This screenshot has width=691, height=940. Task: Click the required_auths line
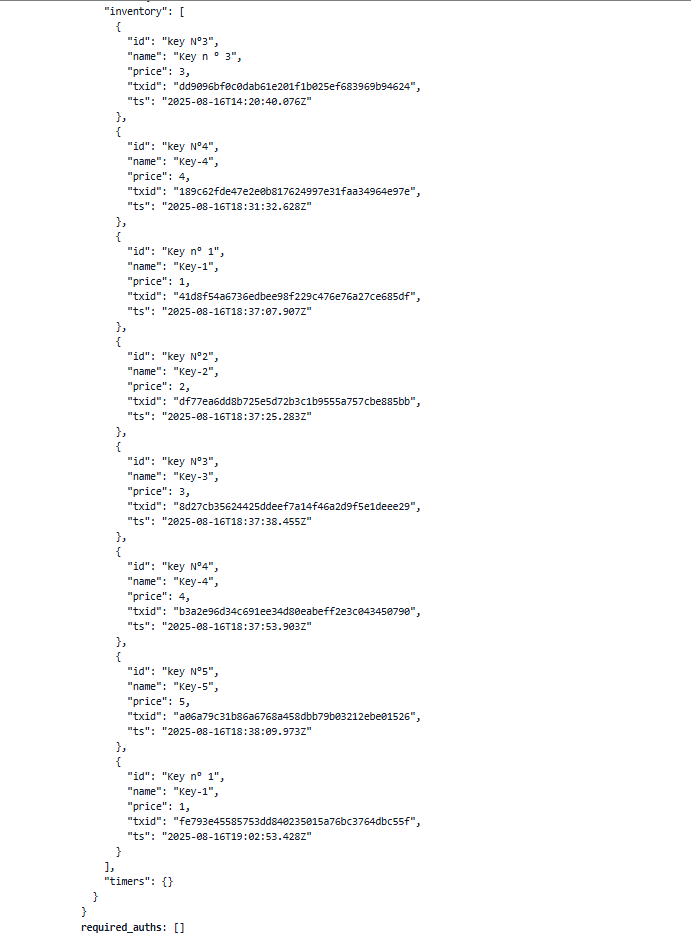click(132, 927)
